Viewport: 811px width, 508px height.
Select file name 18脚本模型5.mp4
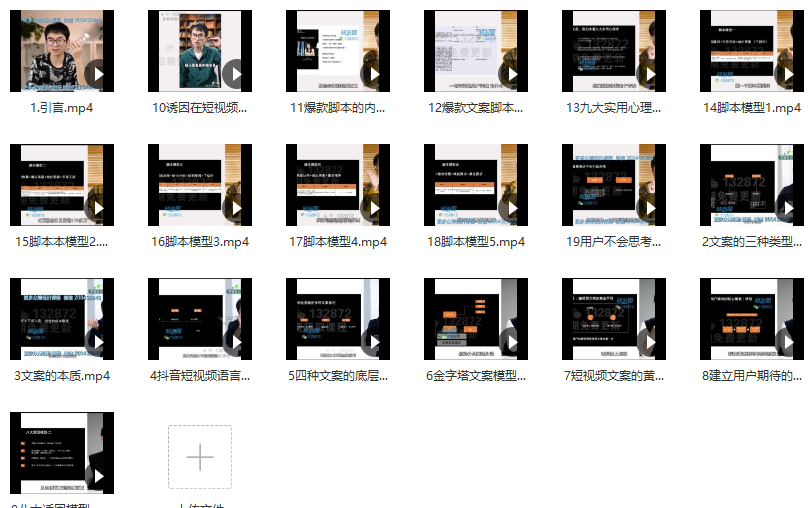pos(476,242)
